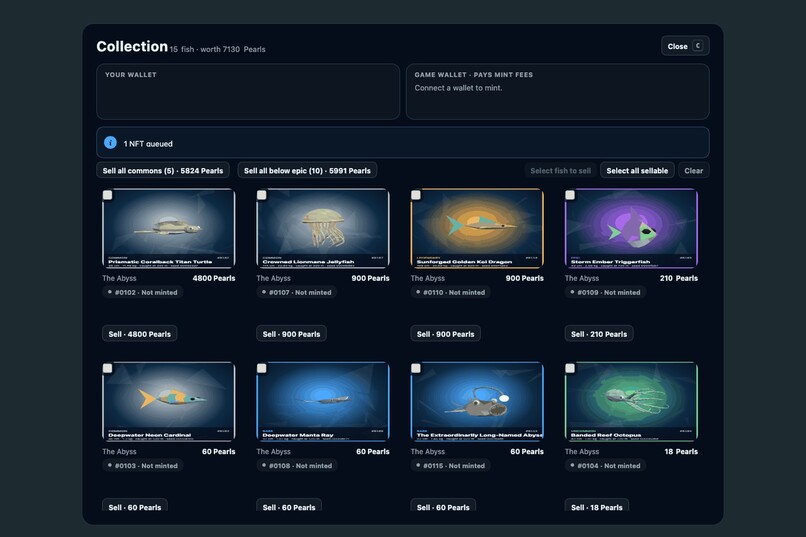Click the blue info icon beside NFT queued
Viewport: 806px width, 537px height.
[x=110, y=143]
